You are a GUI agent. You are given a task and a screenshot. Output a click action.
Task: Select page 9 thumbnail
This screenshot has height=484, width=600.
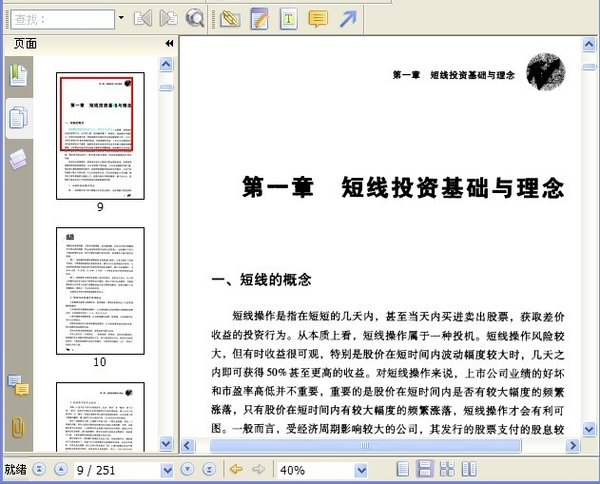point(100,136)
